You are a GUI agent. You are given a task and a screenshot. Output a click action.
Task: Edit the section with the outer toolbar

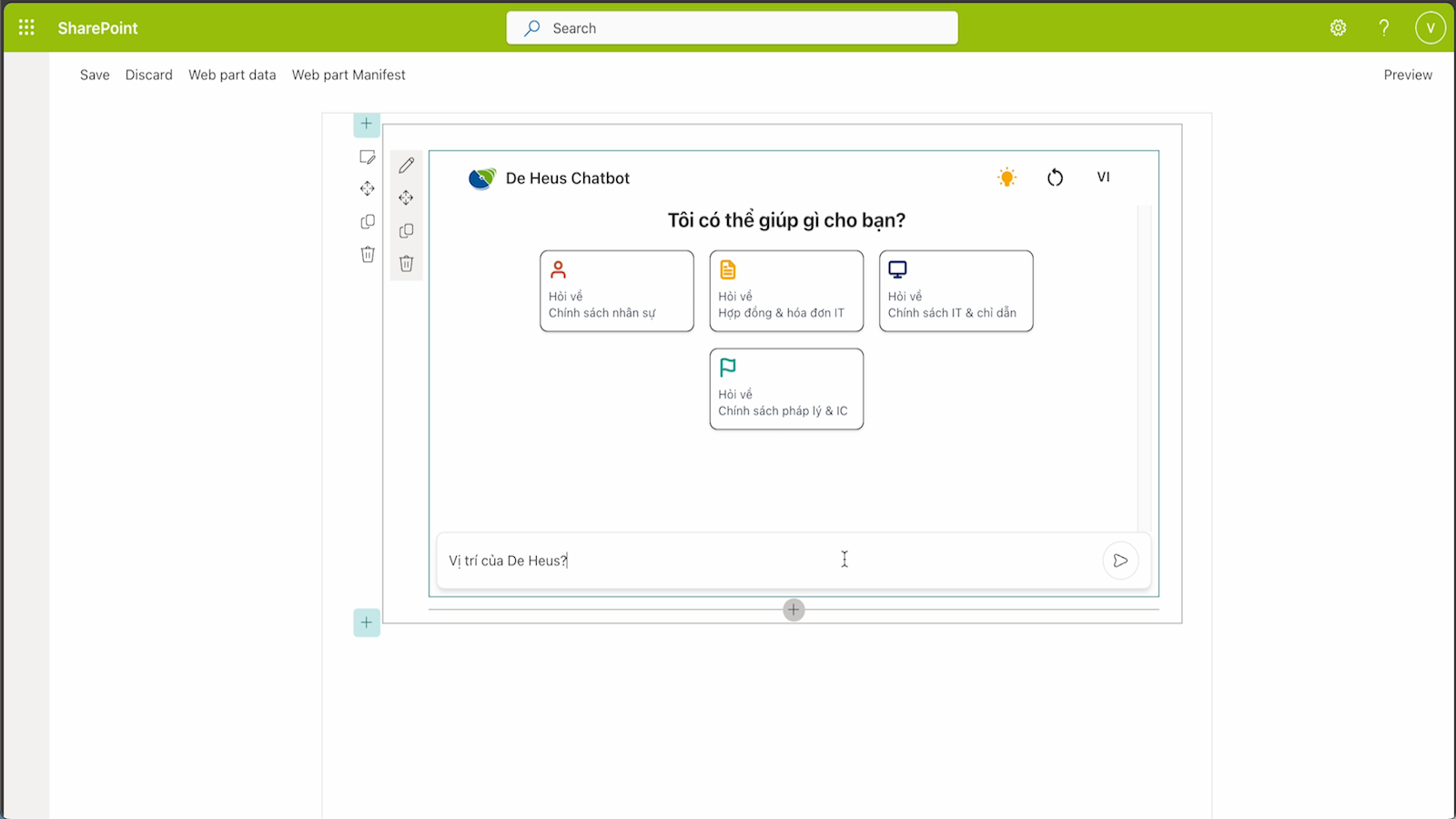tap(368, 157)
